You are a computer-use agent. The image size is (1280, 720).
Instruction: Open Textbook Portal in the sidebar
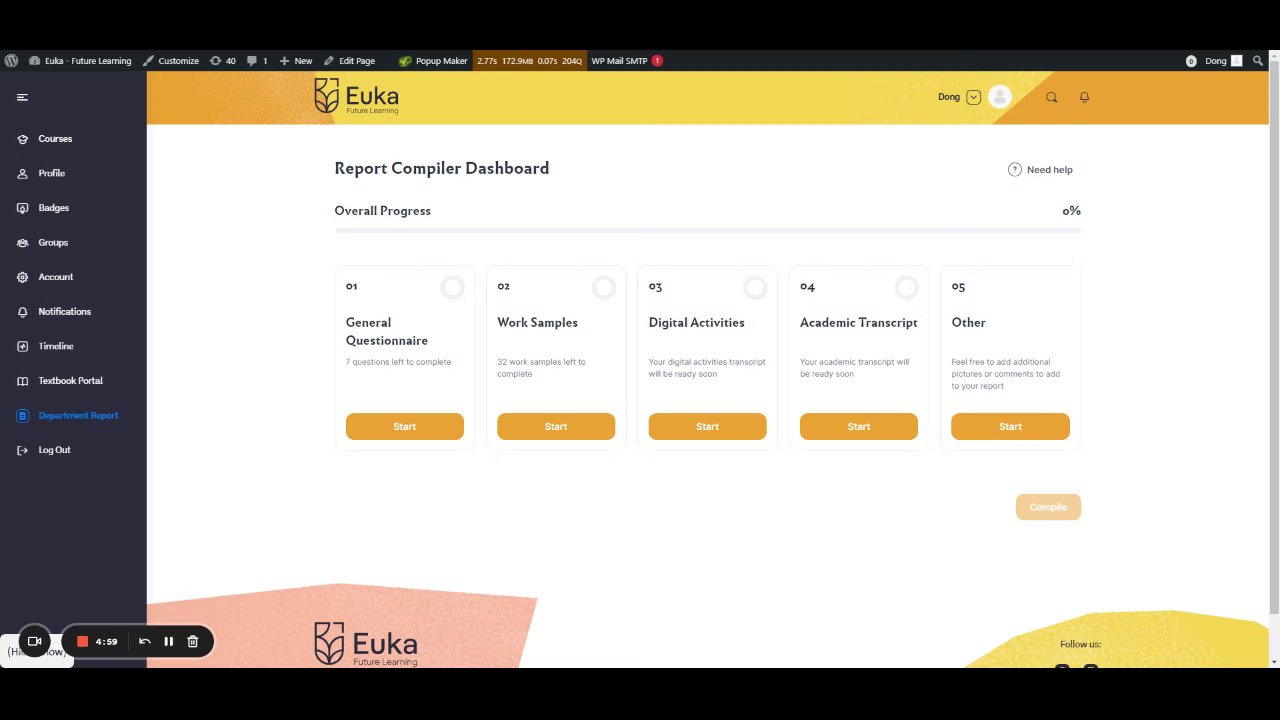[71, 381]
